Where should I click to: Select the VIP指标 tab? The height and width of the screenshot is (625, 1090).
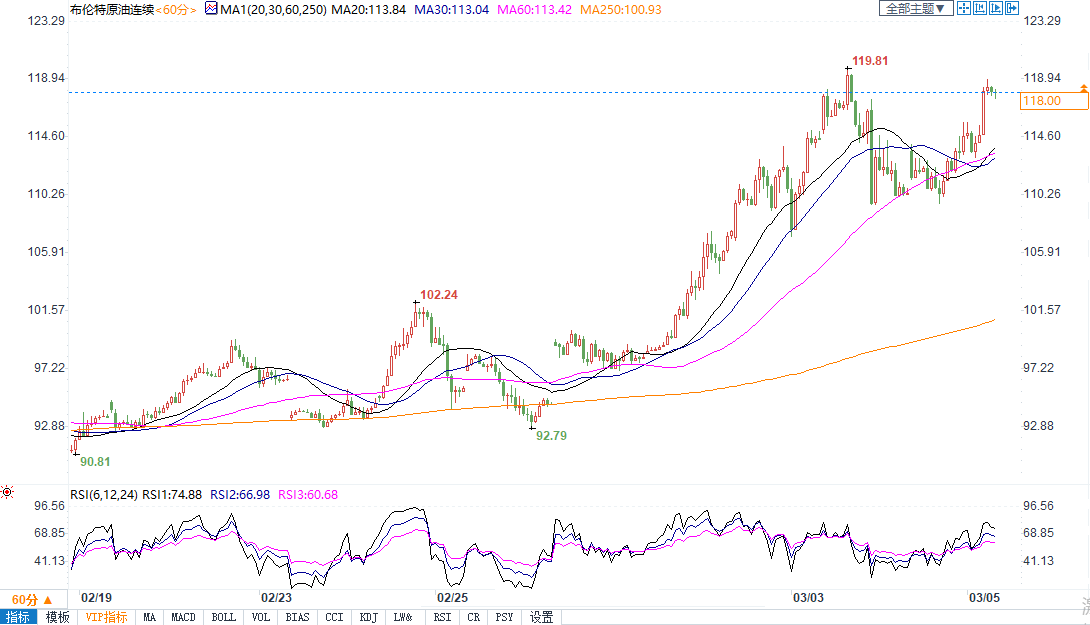coord(106,617)
